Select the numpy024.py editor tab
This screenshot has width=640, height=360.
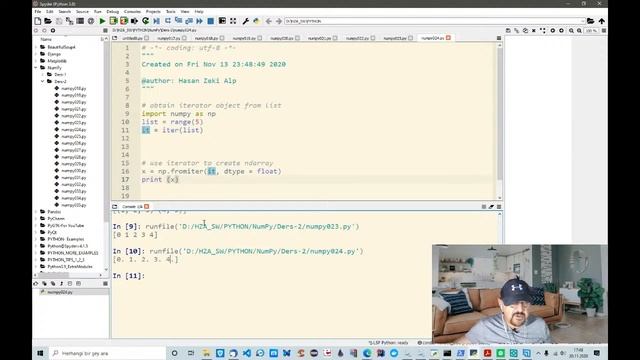coord(432,38)
